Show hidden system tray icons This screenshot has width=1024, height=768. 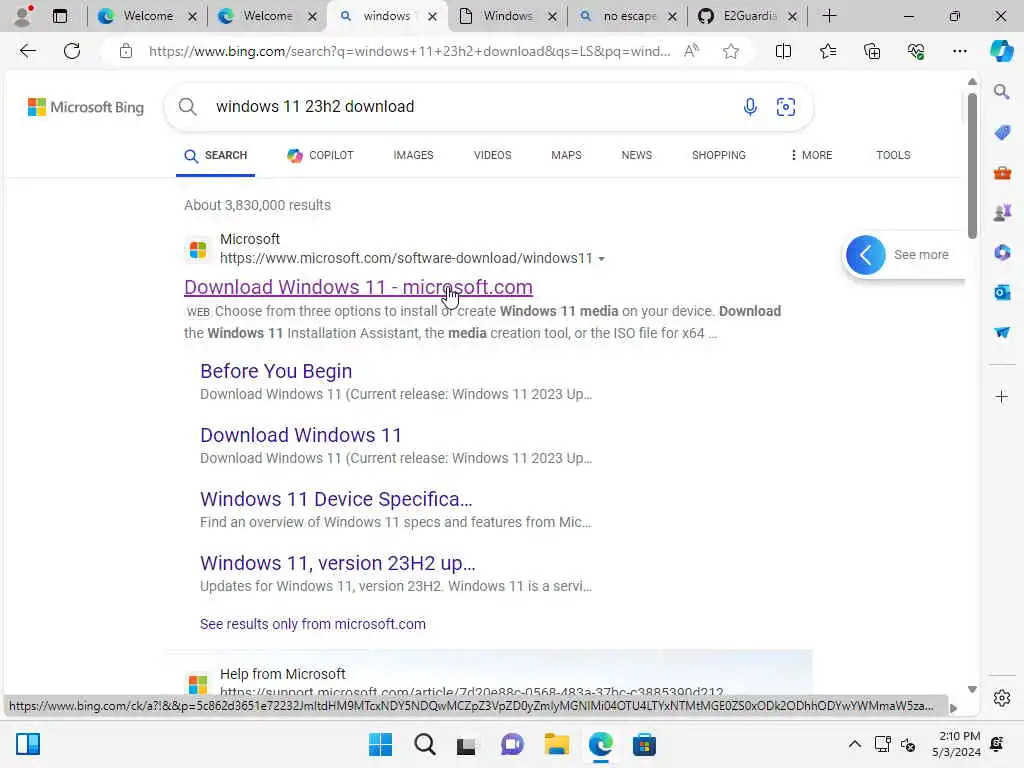[854, 744]
